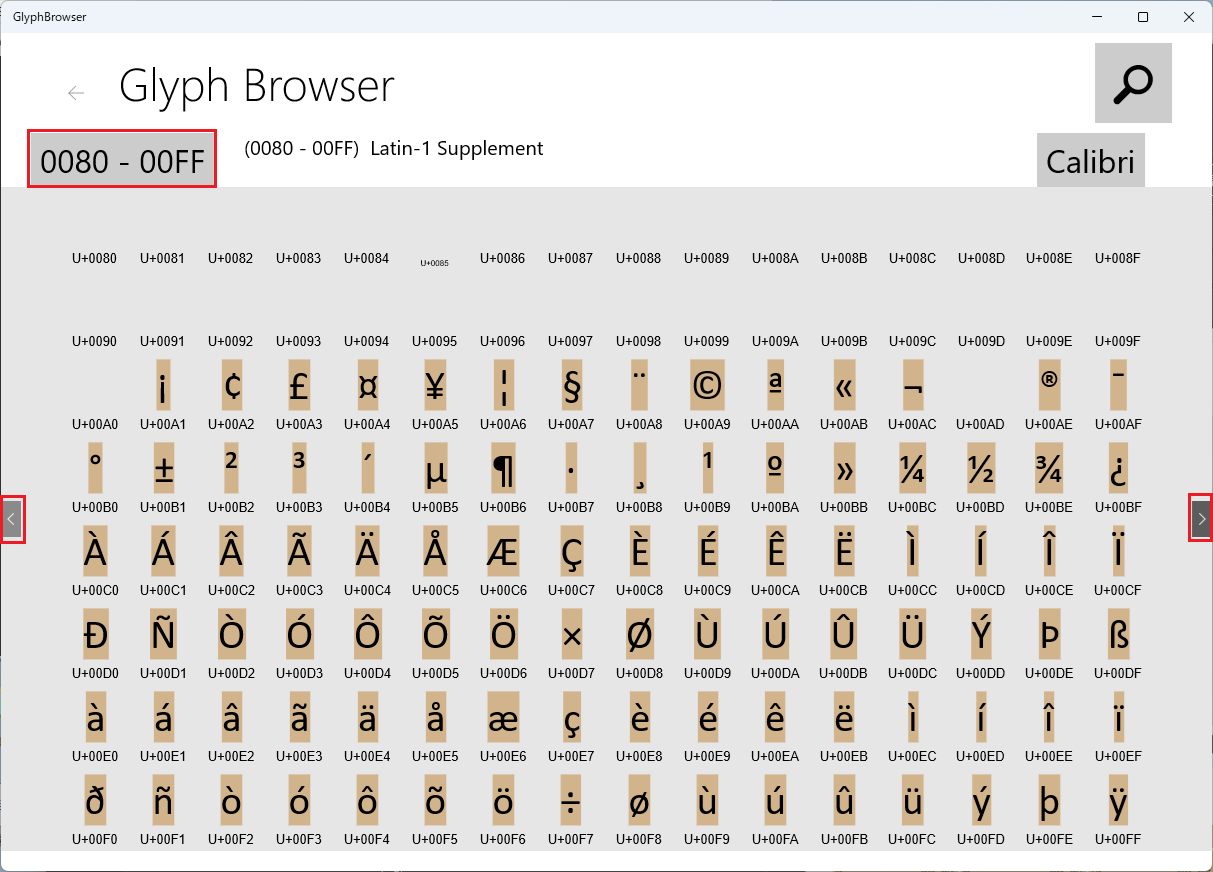Go to previous Unicode block with left chevron
The image size is (1213, 872).
coord(13,519)
